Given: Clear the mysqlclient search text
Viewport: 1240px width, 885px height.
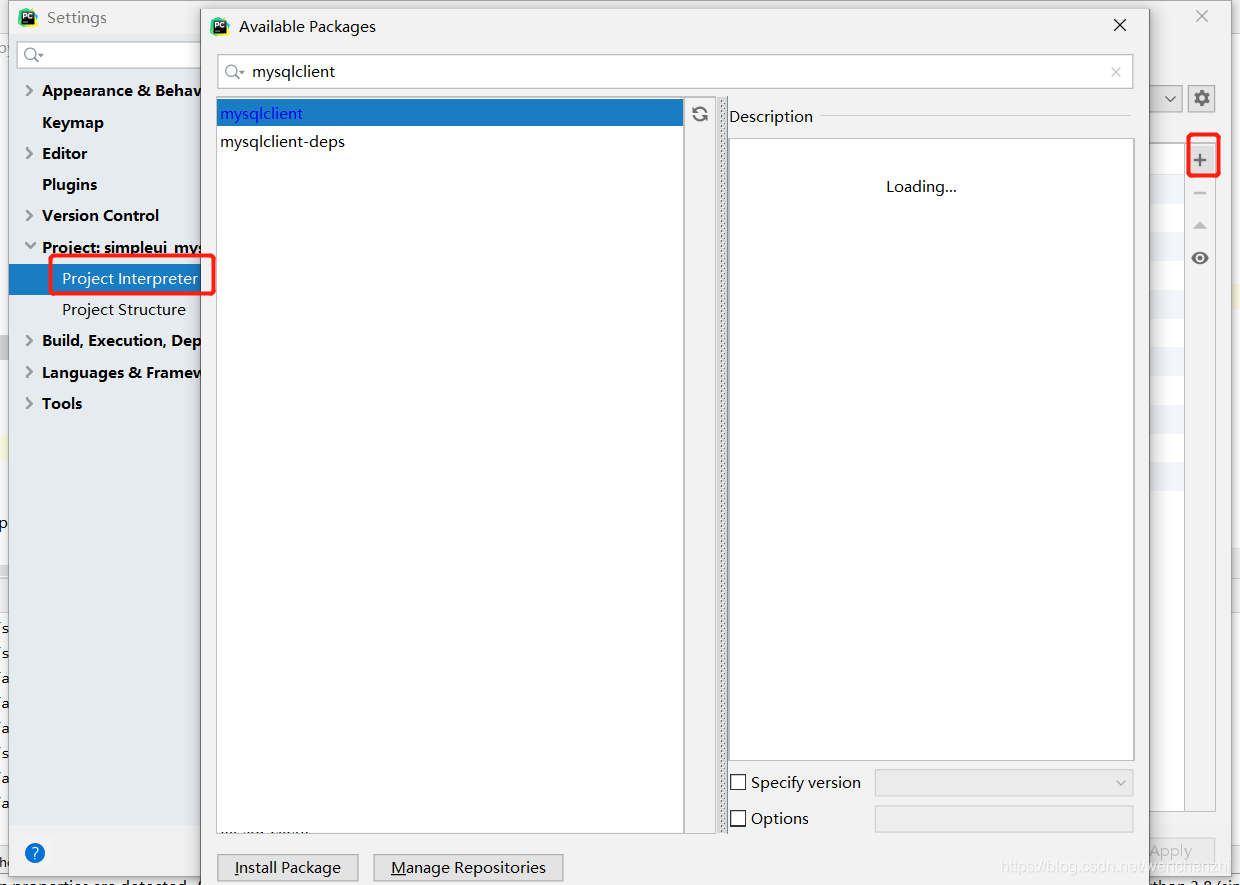Looking at the screenshot, I should 1116,72.
